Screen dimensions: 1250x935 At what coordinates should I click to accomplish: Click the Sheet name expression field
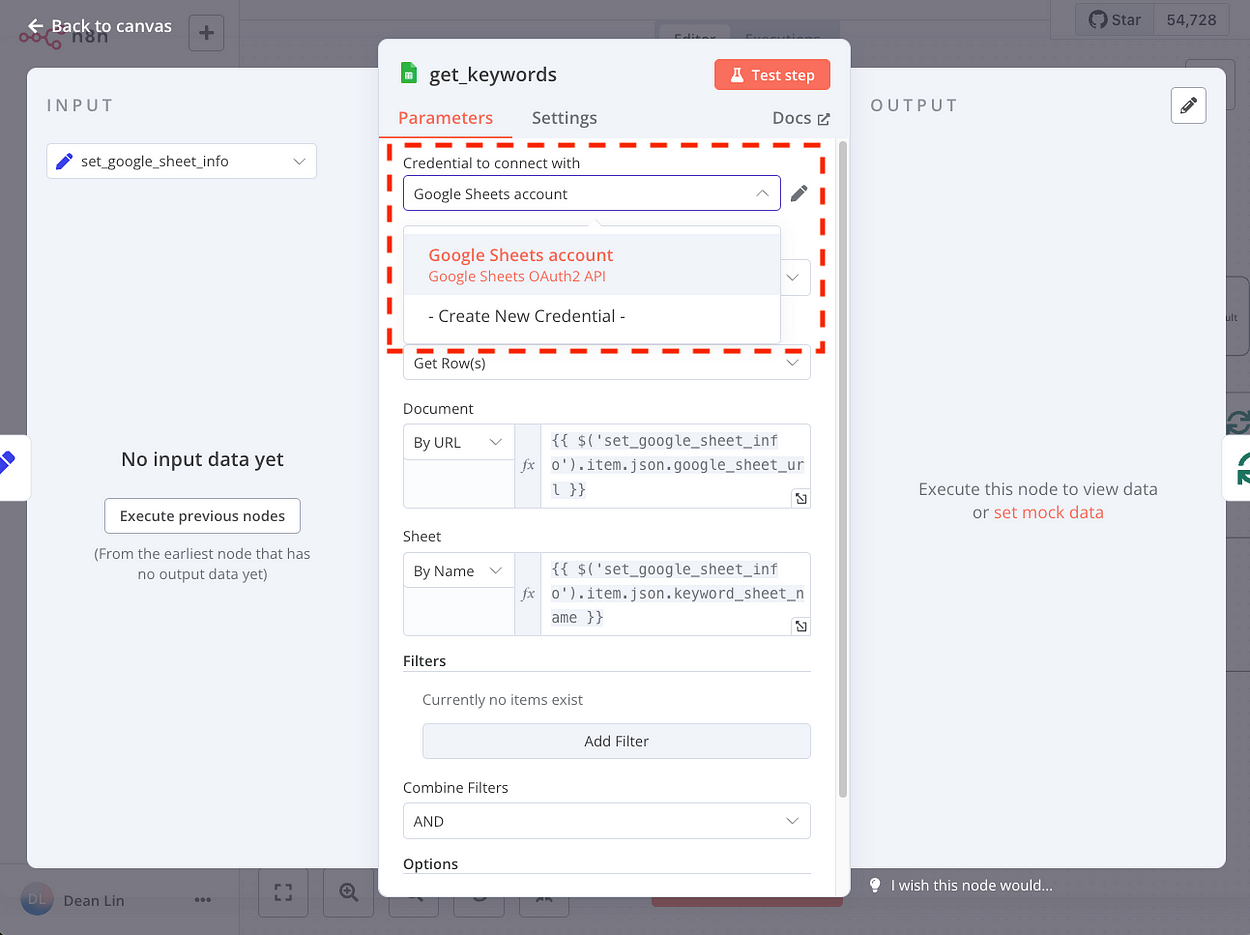676,594
